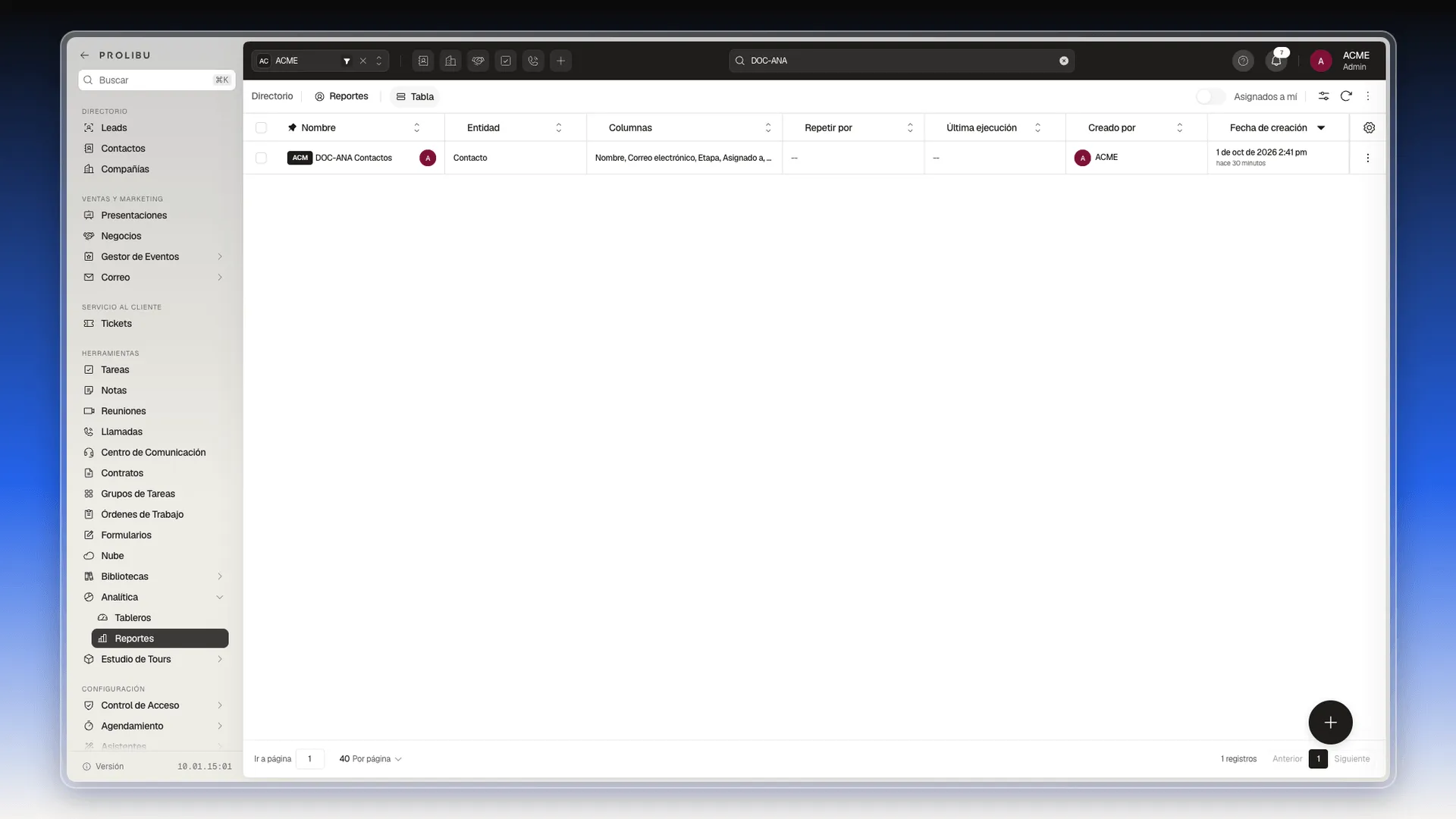Open the DOC-ANA Contactos report
This screenshot has height=819, width=1456.
[x=353, y=158]
